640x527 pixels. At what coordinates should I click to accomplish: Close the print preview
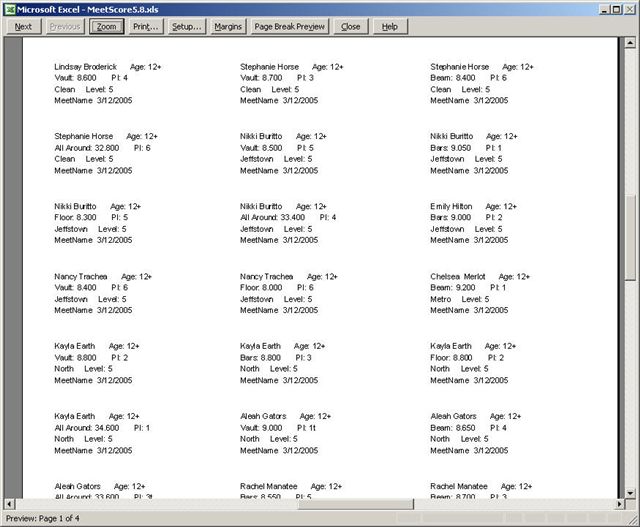pyautogui.click(x=351, y=27)
